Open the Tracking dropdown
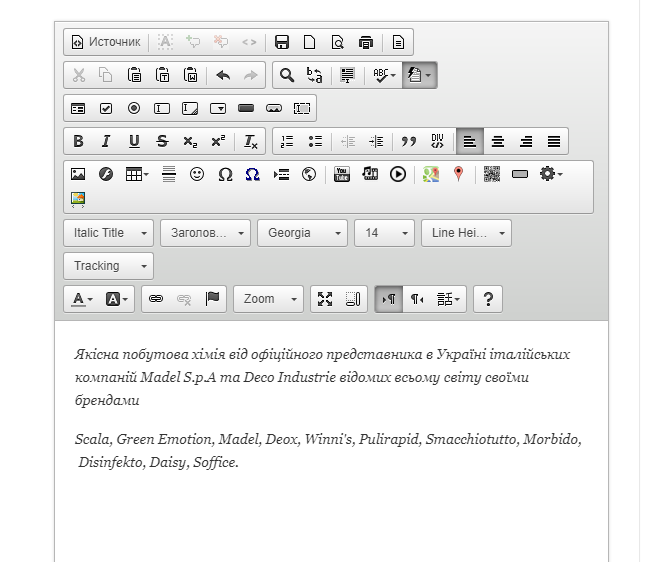 click(x=109, y=266)
